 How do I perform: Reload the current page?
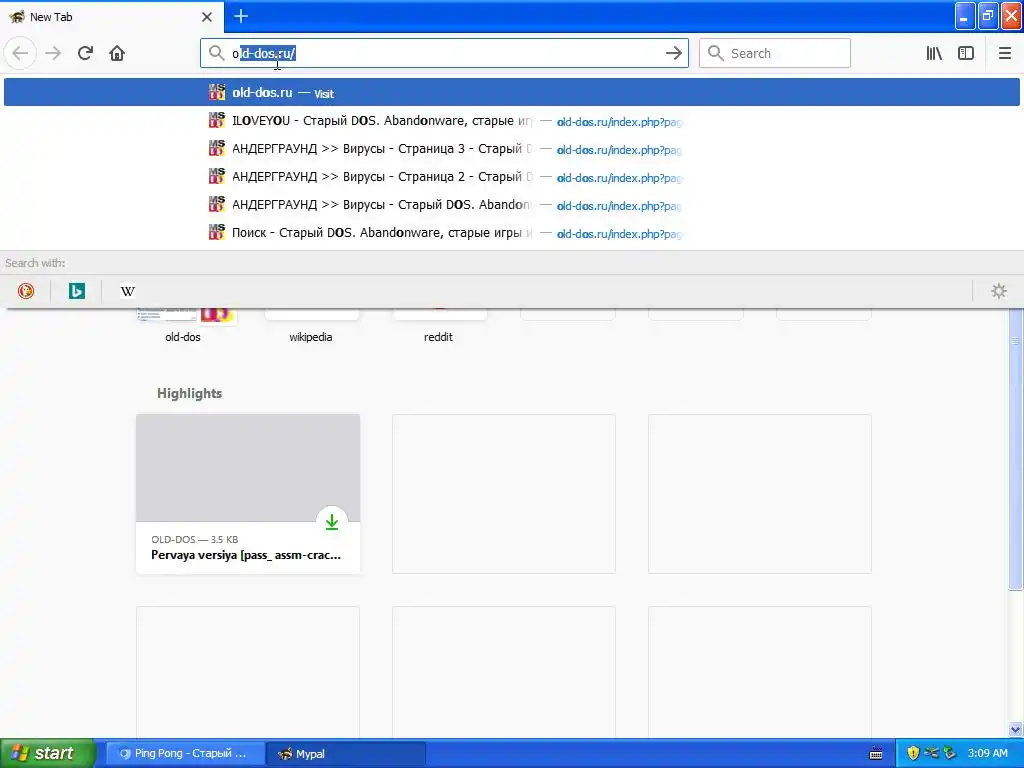coord(85,53)
